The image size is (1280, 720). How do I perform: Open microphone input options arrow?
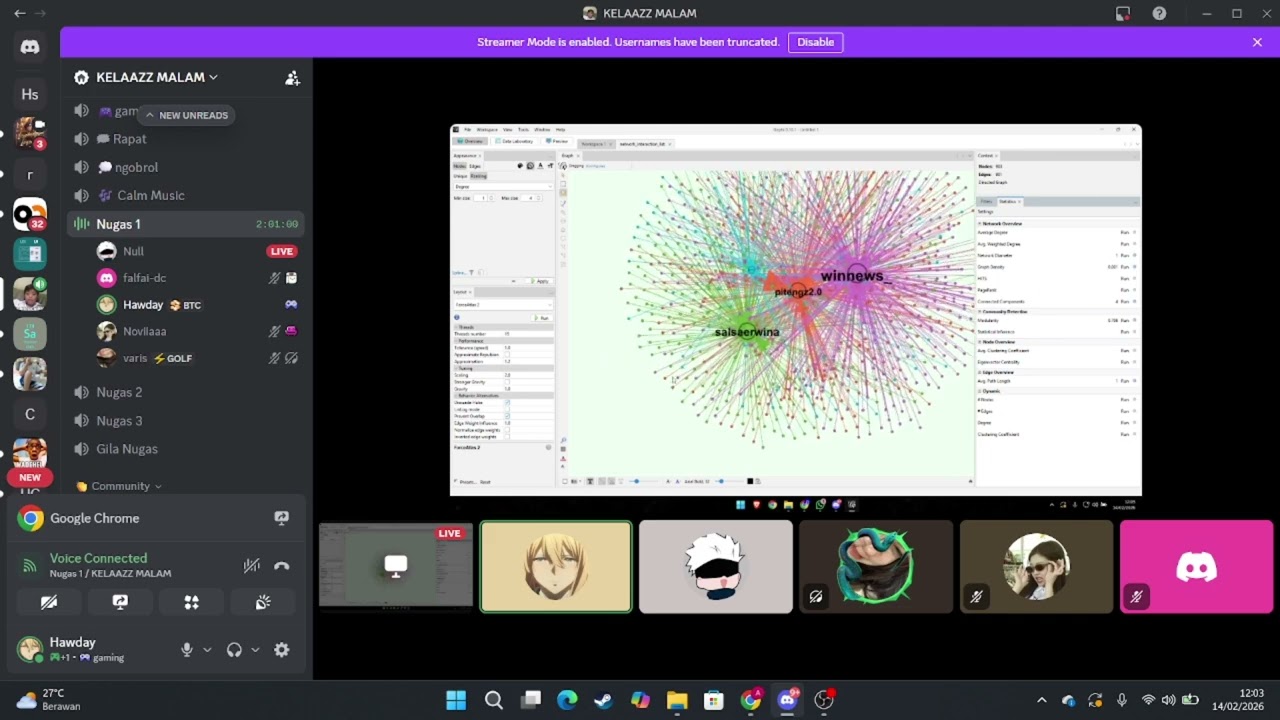click(207, 650)
